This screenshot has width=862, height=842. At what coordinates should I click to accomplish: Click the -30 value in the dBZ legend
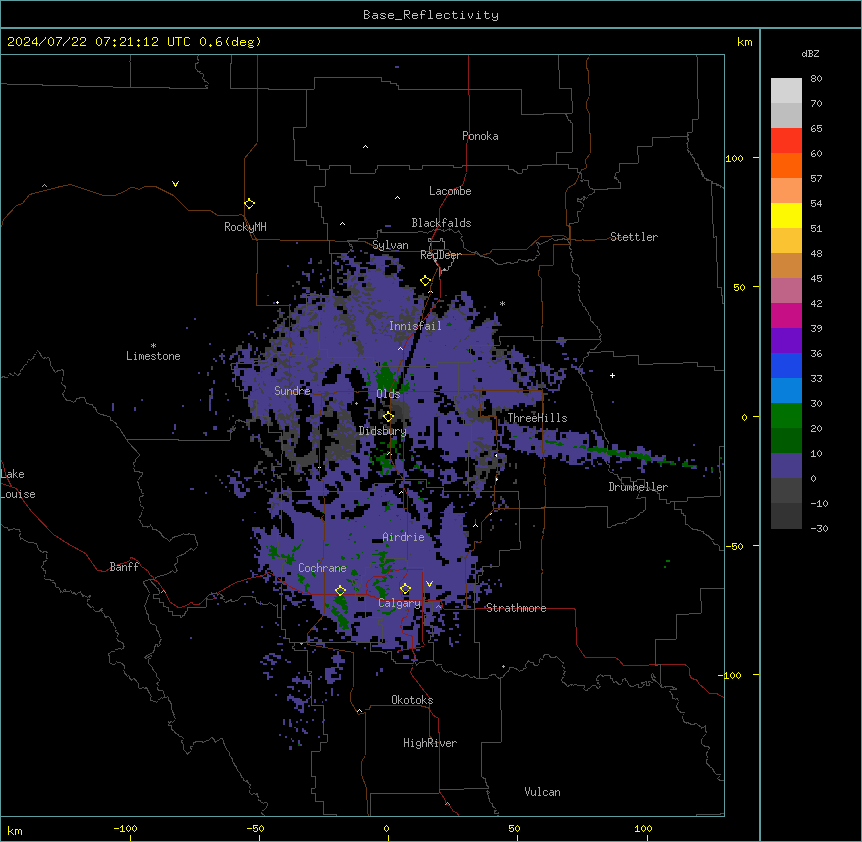click(819, 528)
